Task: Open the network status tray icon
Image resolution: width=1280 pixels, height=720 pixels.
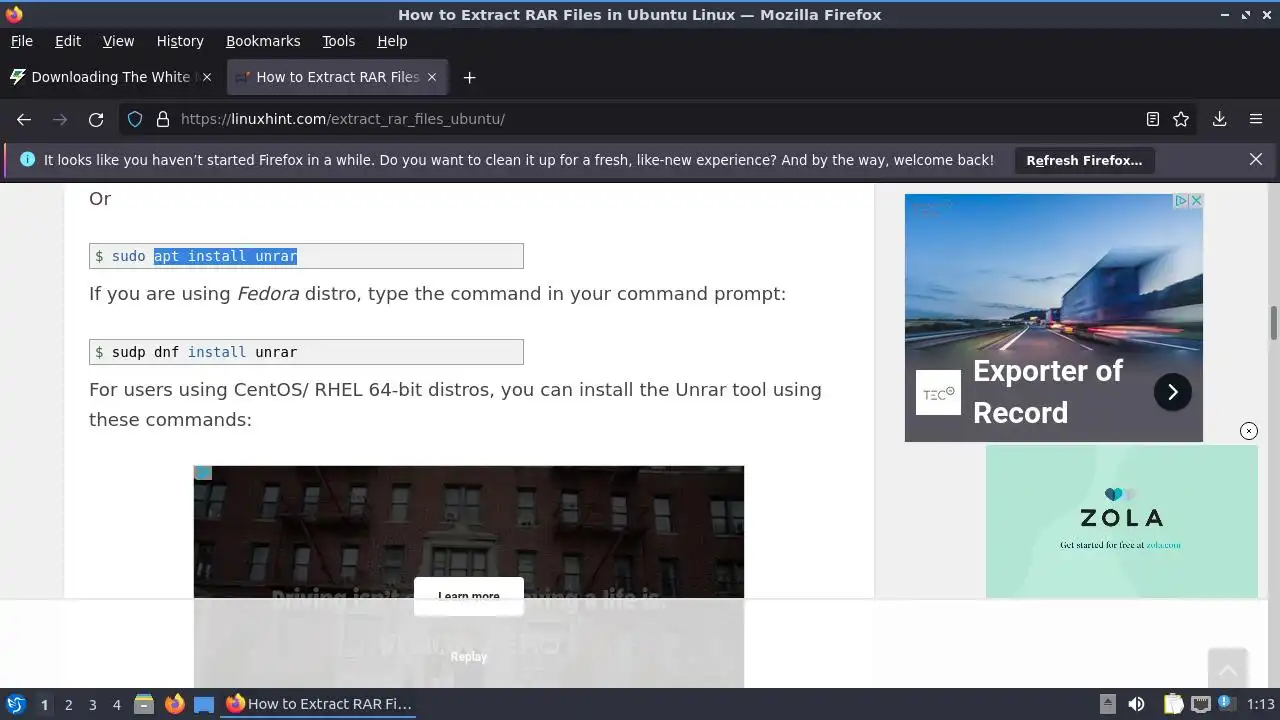Action: point(1201,704)
